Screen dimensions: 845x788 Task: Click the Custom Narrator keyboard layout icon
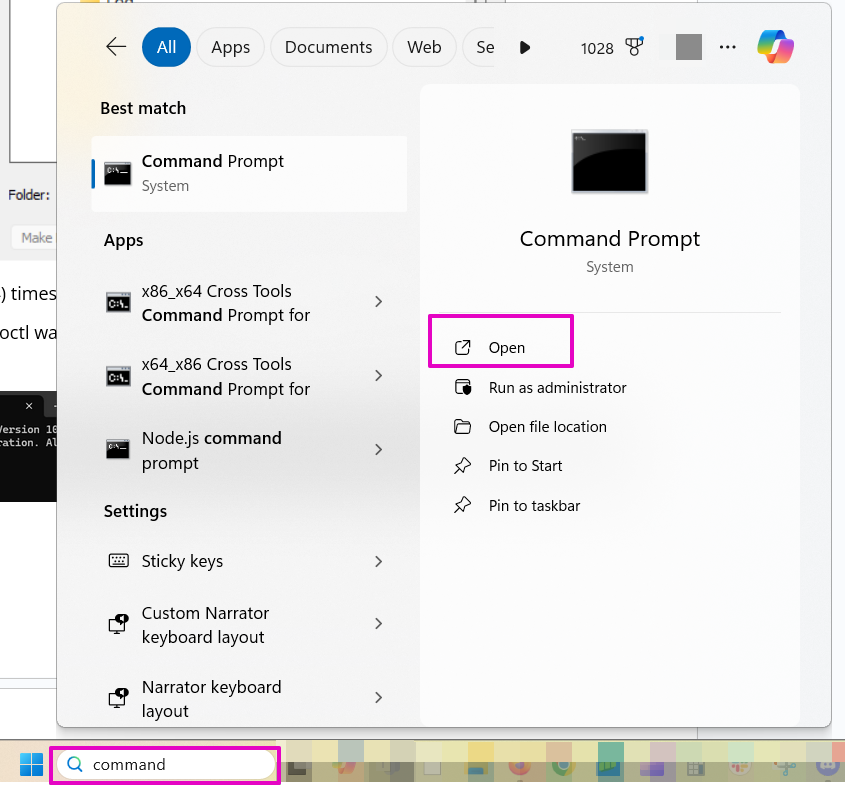point(119,624)
